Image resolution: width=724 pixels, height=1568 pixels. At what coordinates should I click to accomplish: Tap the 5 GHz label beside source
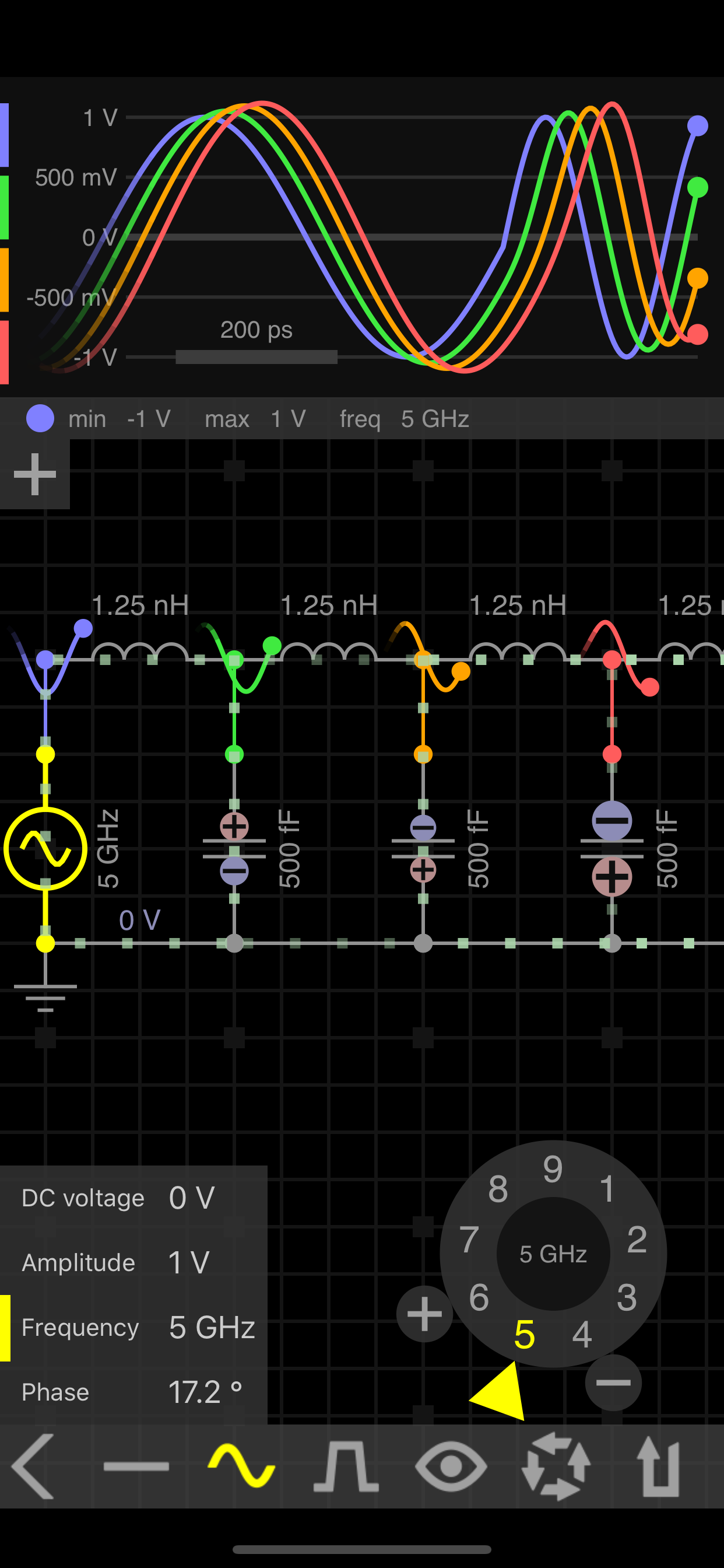click(x=108, y=849)
